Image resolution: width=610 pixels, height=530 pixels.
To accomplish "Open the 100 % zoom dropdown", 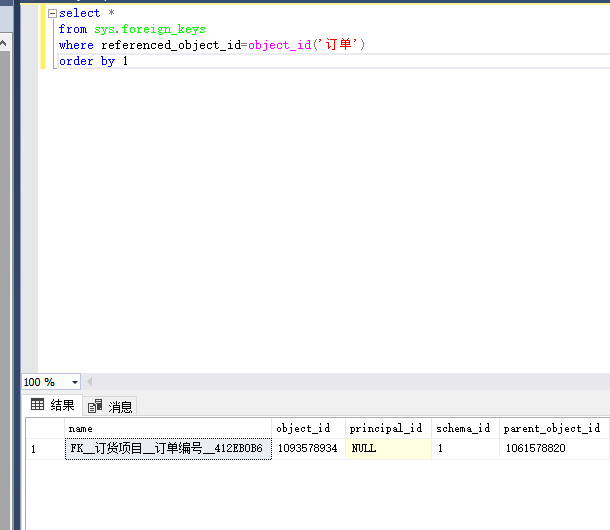I will 75,382.
